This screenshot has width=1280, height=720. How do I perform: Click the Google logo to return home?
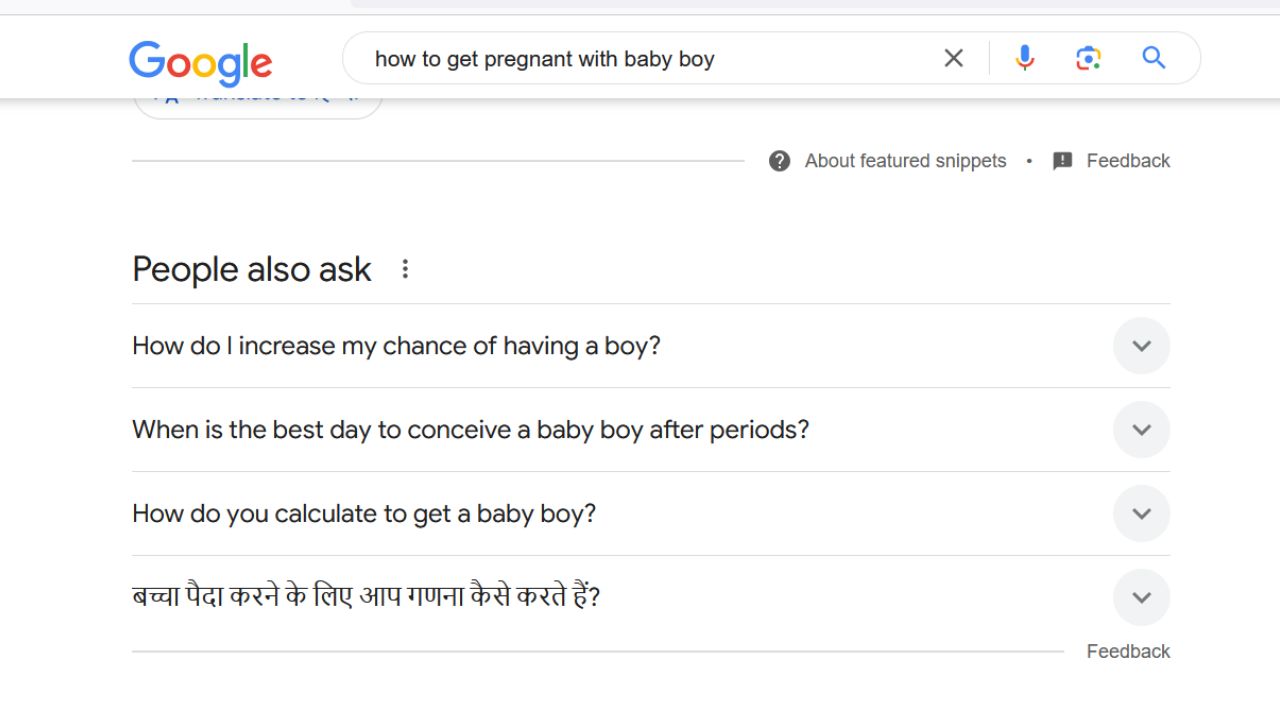(x=200, y=63)
